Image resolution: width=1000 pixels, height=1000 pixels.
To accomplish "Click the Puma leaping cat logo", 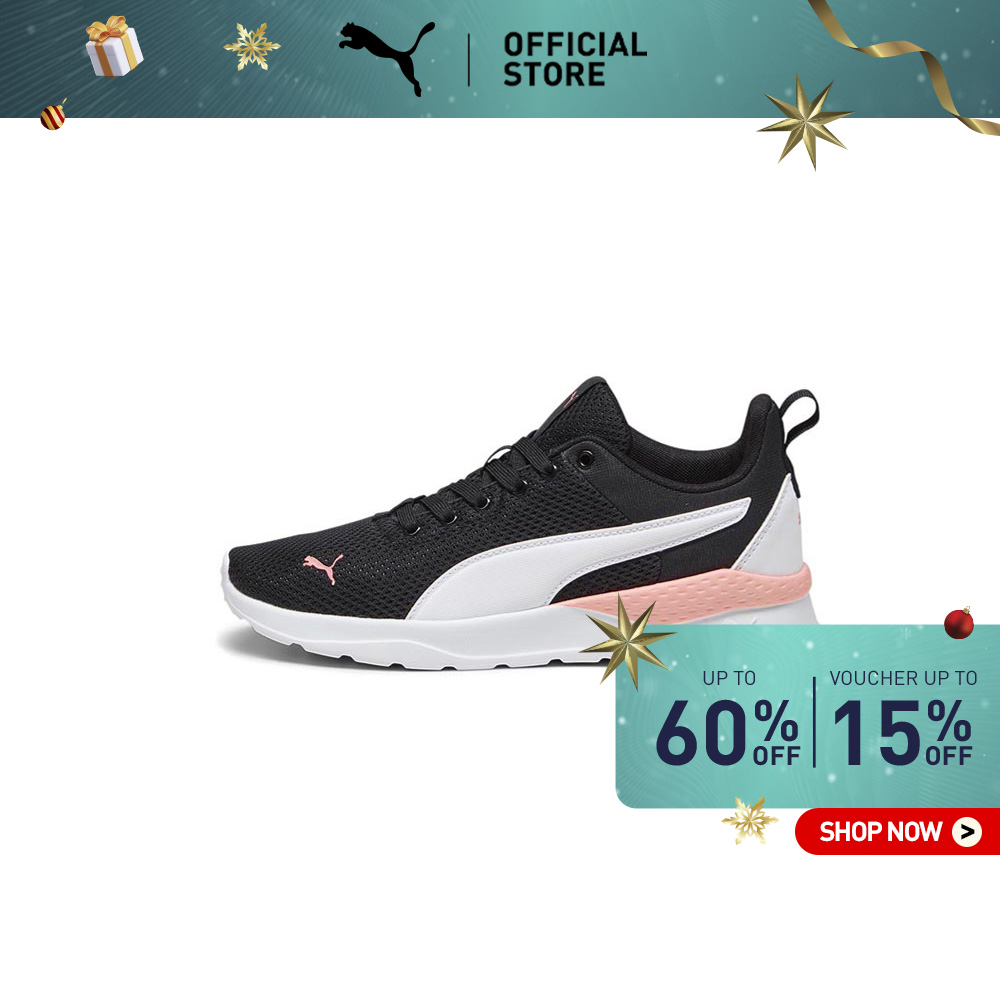I will point(387,57).
